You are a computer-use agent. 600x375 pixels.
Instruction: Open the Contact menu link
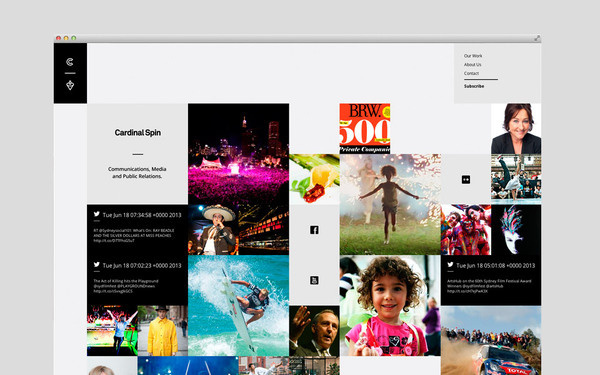click(x=471, y=73)
